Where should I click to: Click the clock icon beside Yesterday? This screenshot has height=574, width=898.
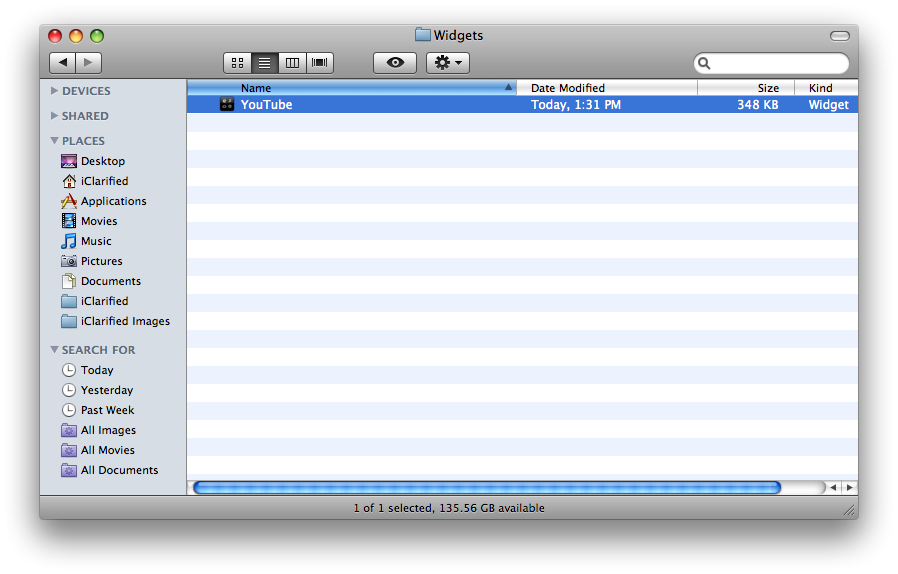[x=69, y=390]
